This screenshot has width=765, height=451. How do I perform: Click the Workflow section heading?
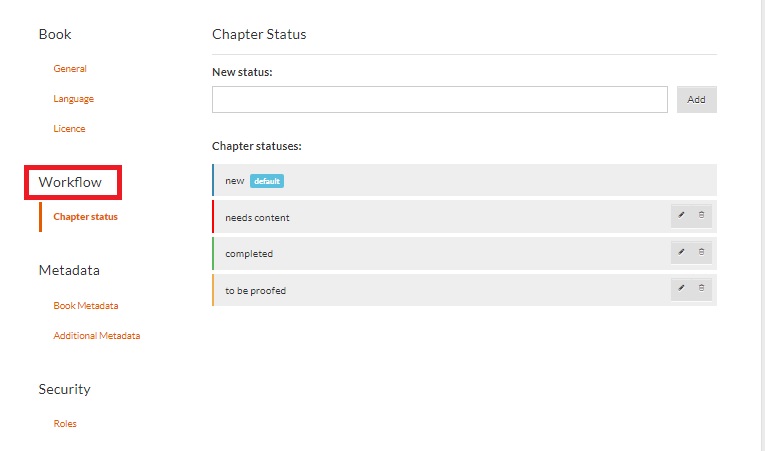(70, 182)
